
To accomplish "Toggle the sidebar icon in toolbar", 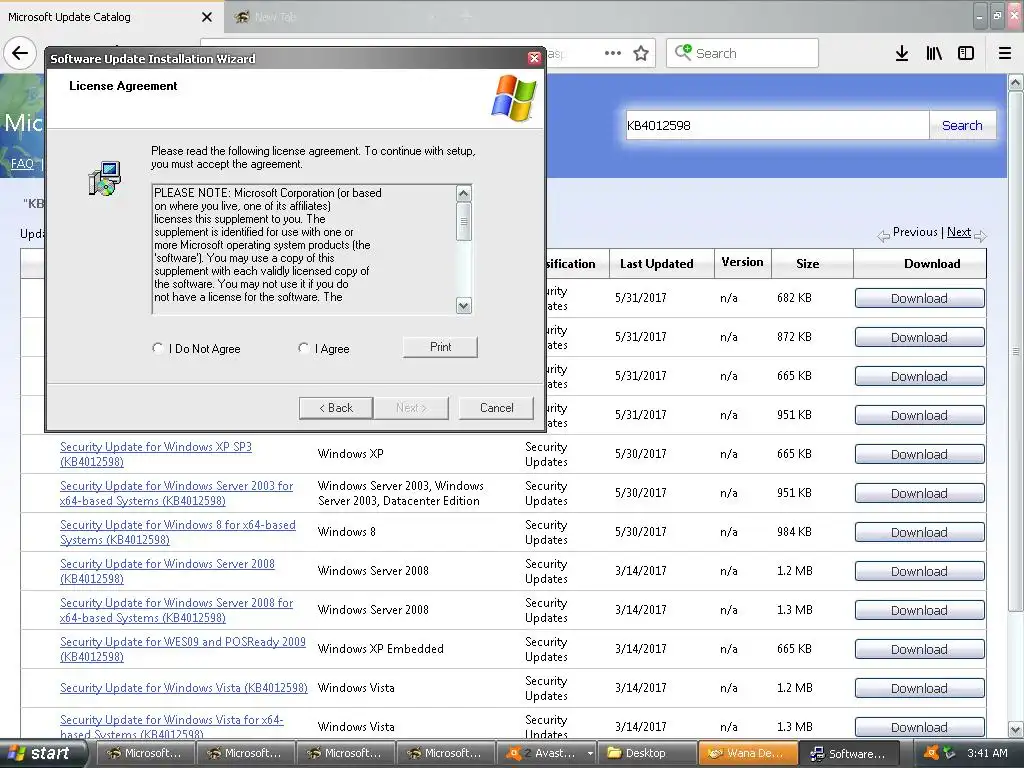I will (x=966, y=54).
